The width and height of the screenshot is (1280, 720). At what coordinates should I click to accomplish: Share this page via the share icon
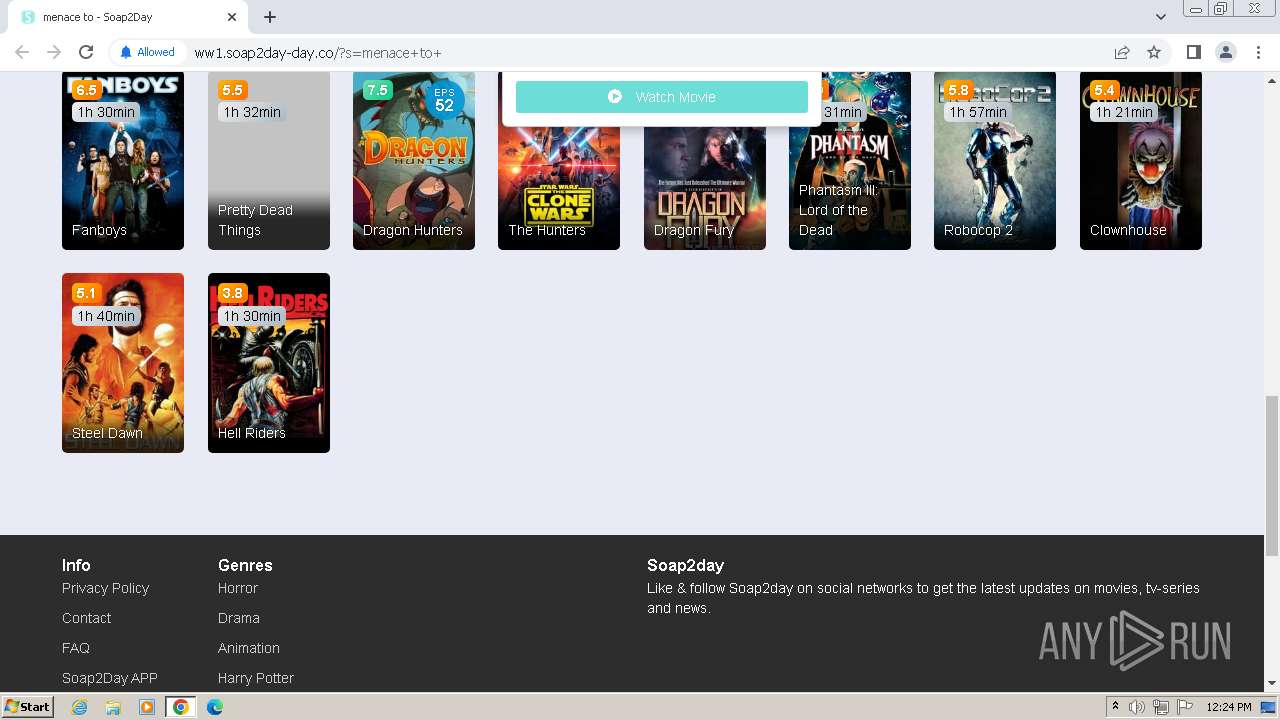(x=1122, y=52)
